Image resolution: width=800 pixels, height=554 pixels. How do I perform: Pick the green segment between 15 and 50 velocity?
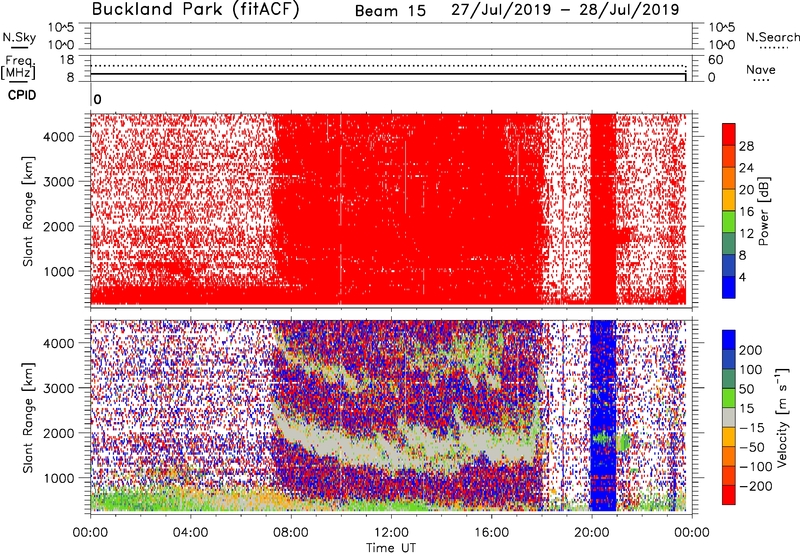(729, 398)
